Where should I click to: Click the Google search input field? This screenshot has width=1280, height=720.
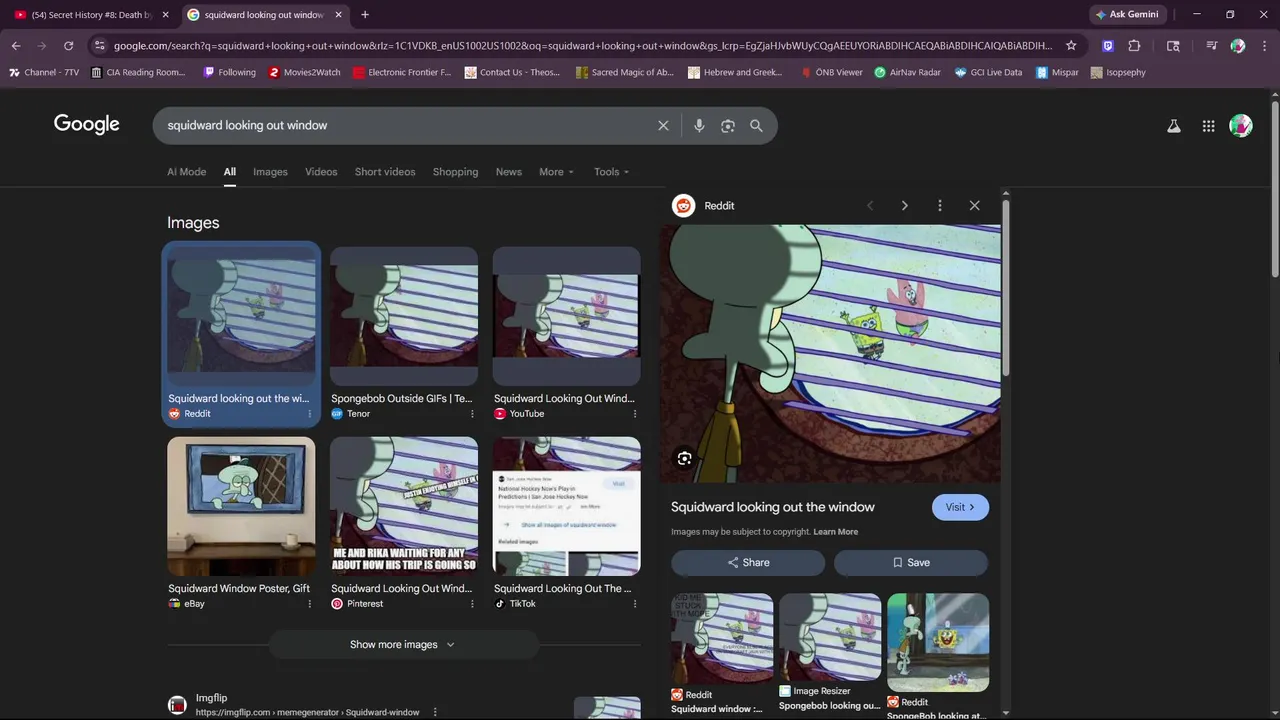(x=405, y=126)
